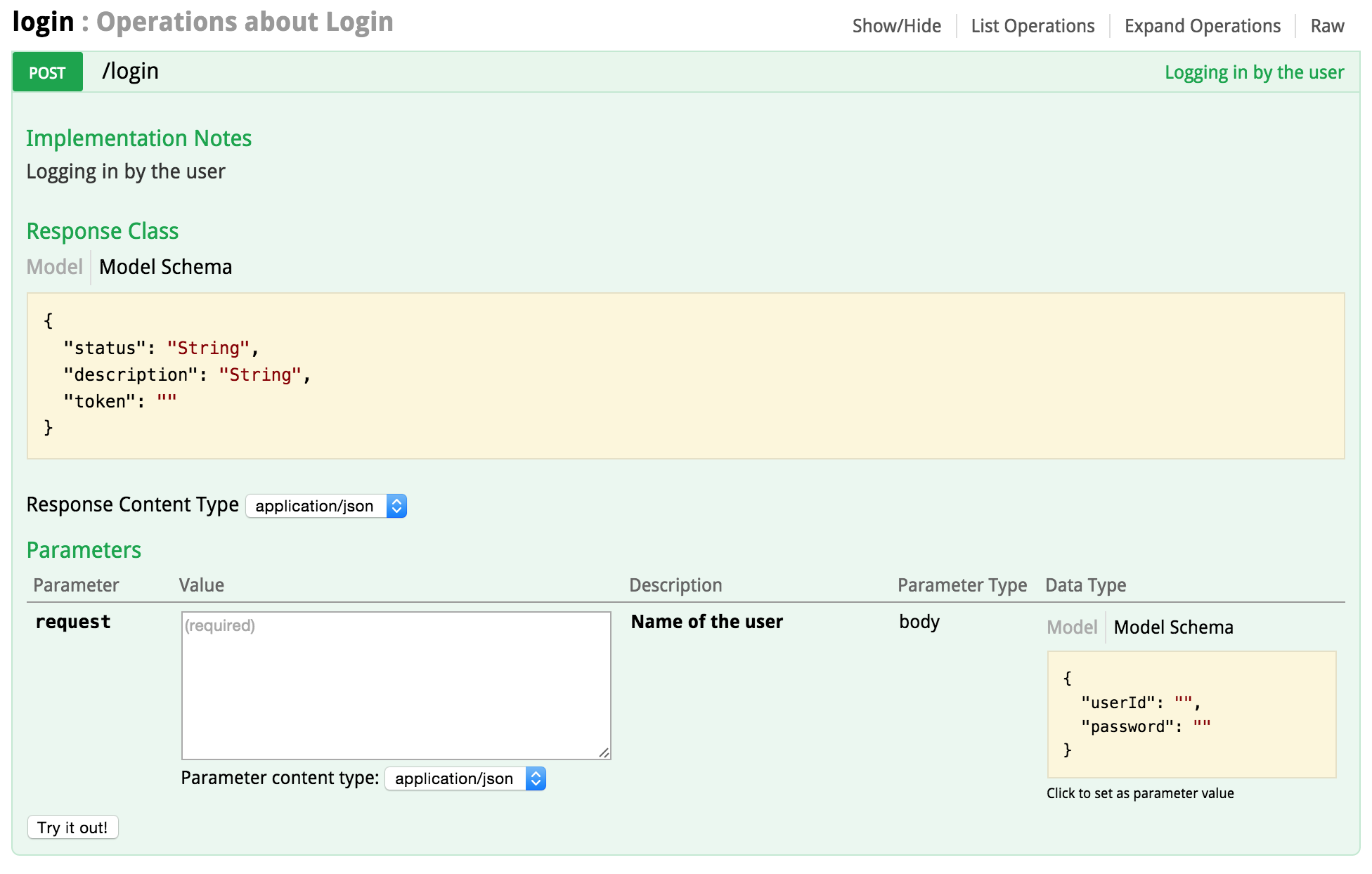Click List Operations link

click(1033, 26)
